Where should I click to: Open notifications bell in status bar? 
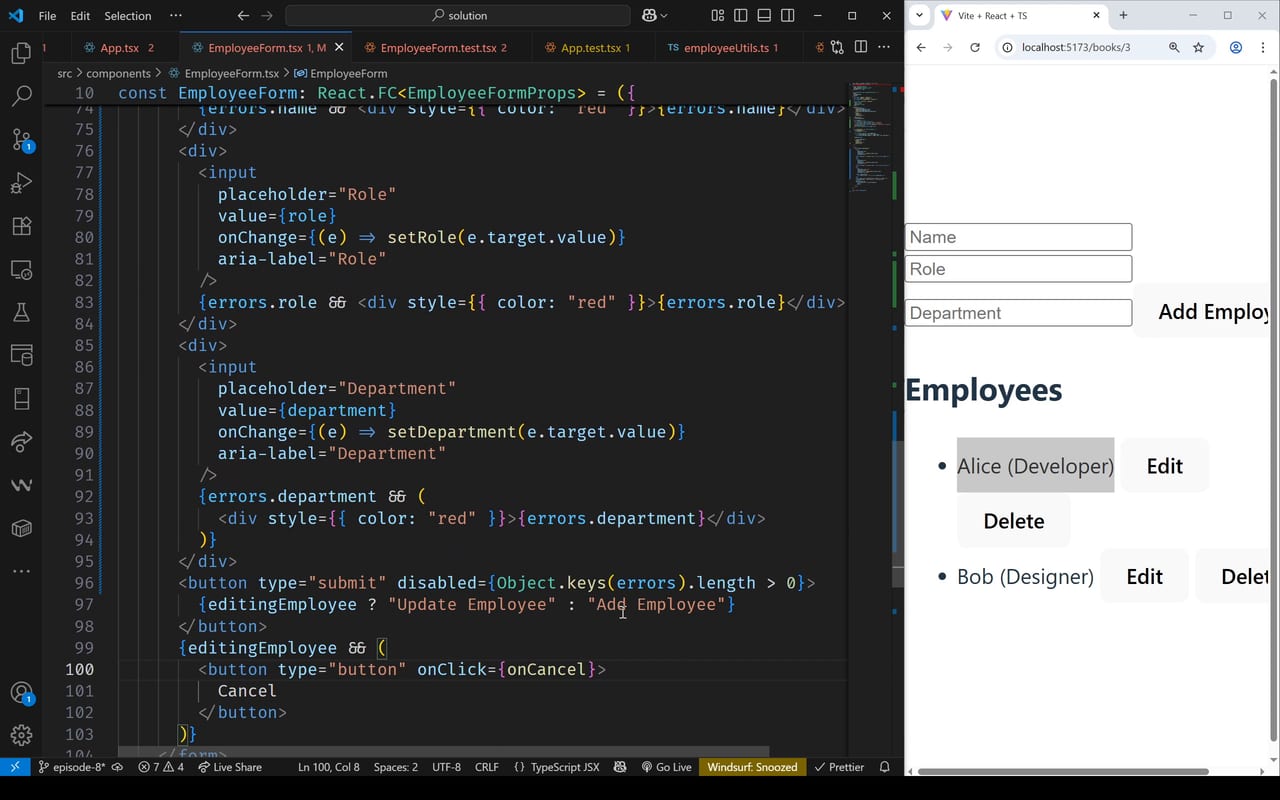[x=884, y=767]
